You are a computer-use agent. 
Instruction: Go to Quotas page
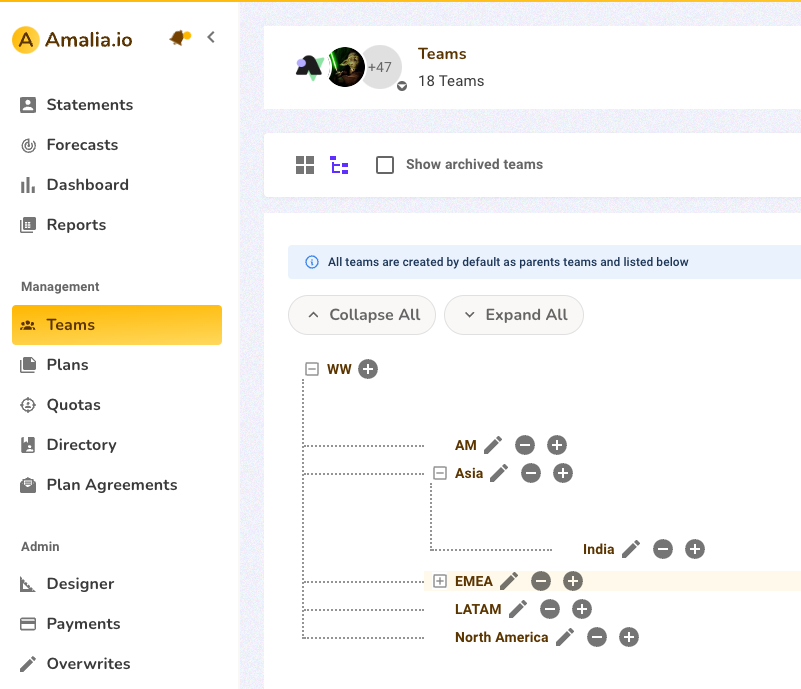point(117,405)
